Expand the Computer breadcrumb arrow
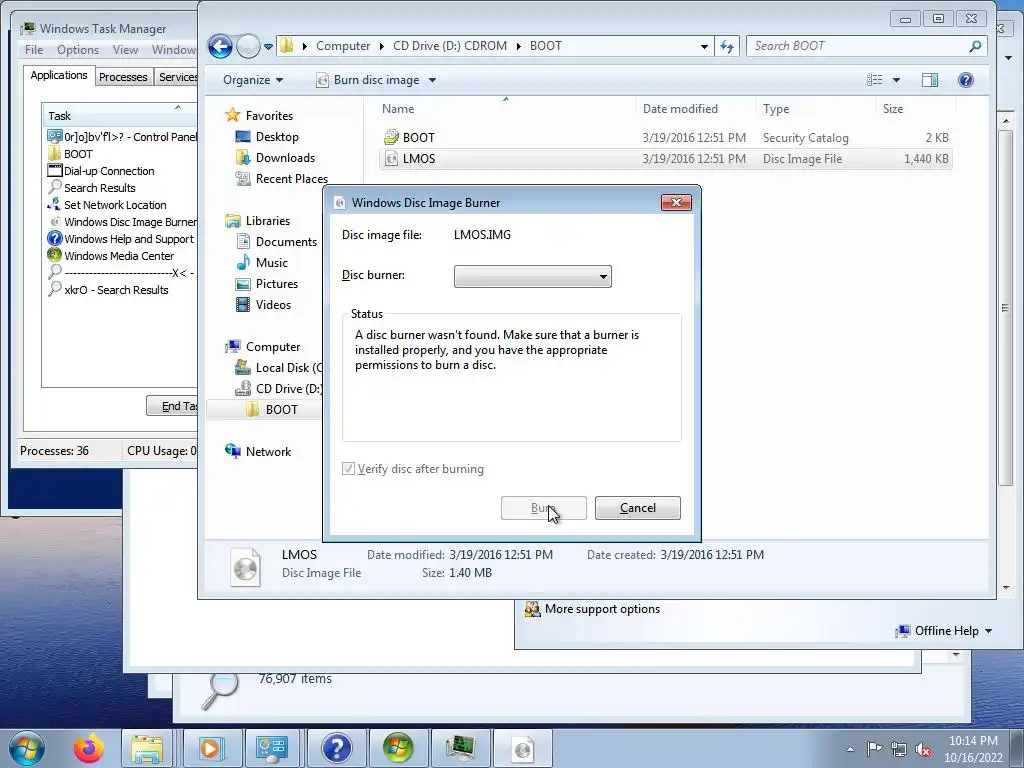This screenshot has height=768, width=1024. (x=381, y=46)
